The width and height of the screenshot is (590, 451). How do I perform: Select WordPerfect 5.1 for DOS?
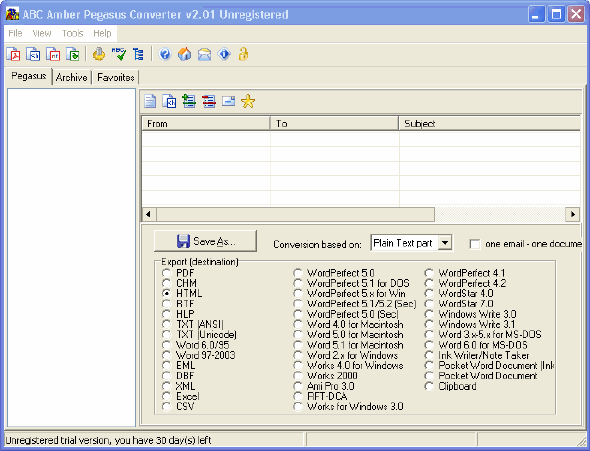[298, 283]
